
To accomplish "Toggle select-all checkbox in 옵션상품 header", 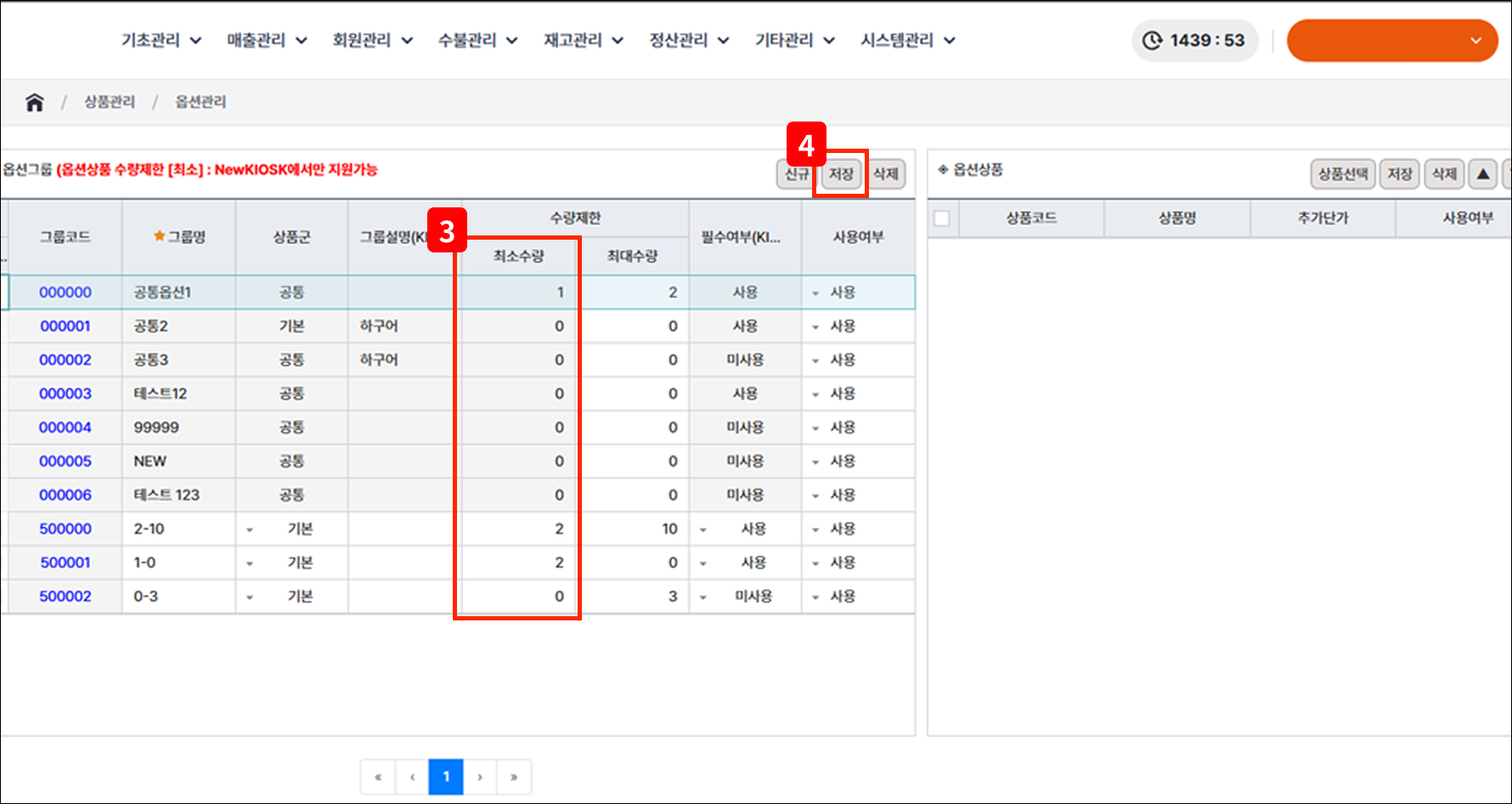I will 941,218.
